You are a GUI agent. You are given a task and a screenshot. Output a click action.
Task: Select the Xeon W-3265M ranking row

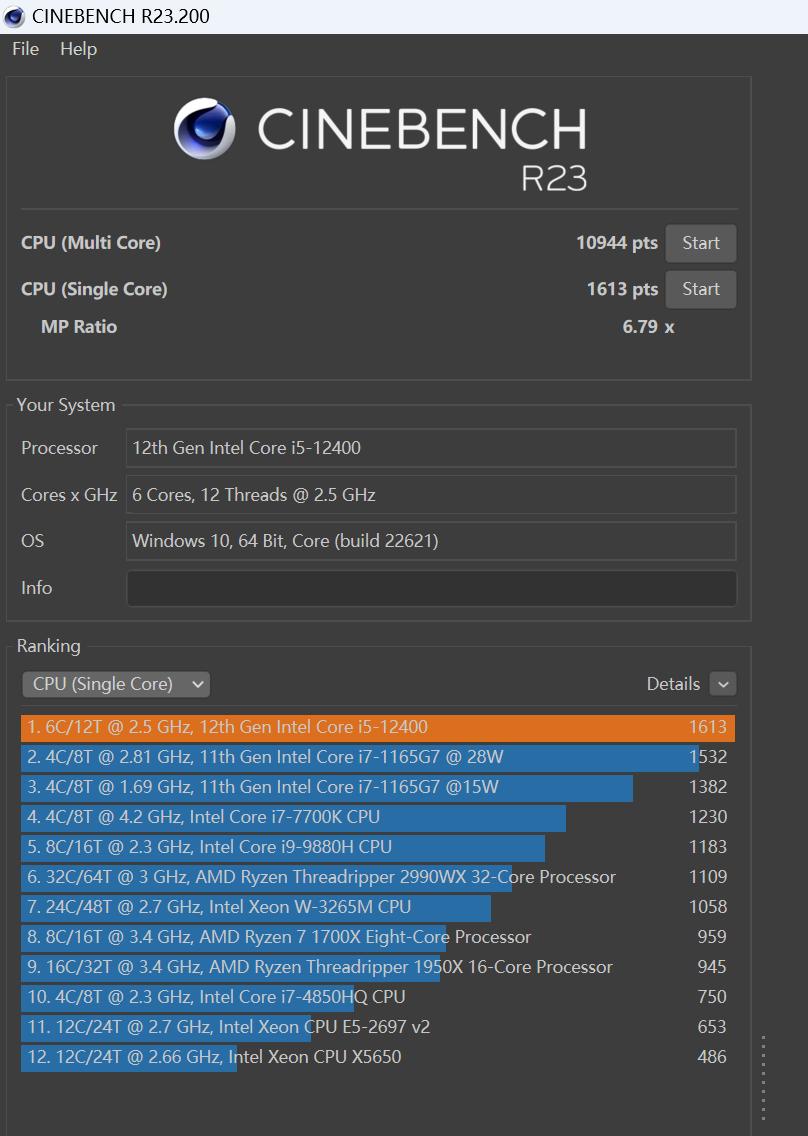(x=377, y=907)
